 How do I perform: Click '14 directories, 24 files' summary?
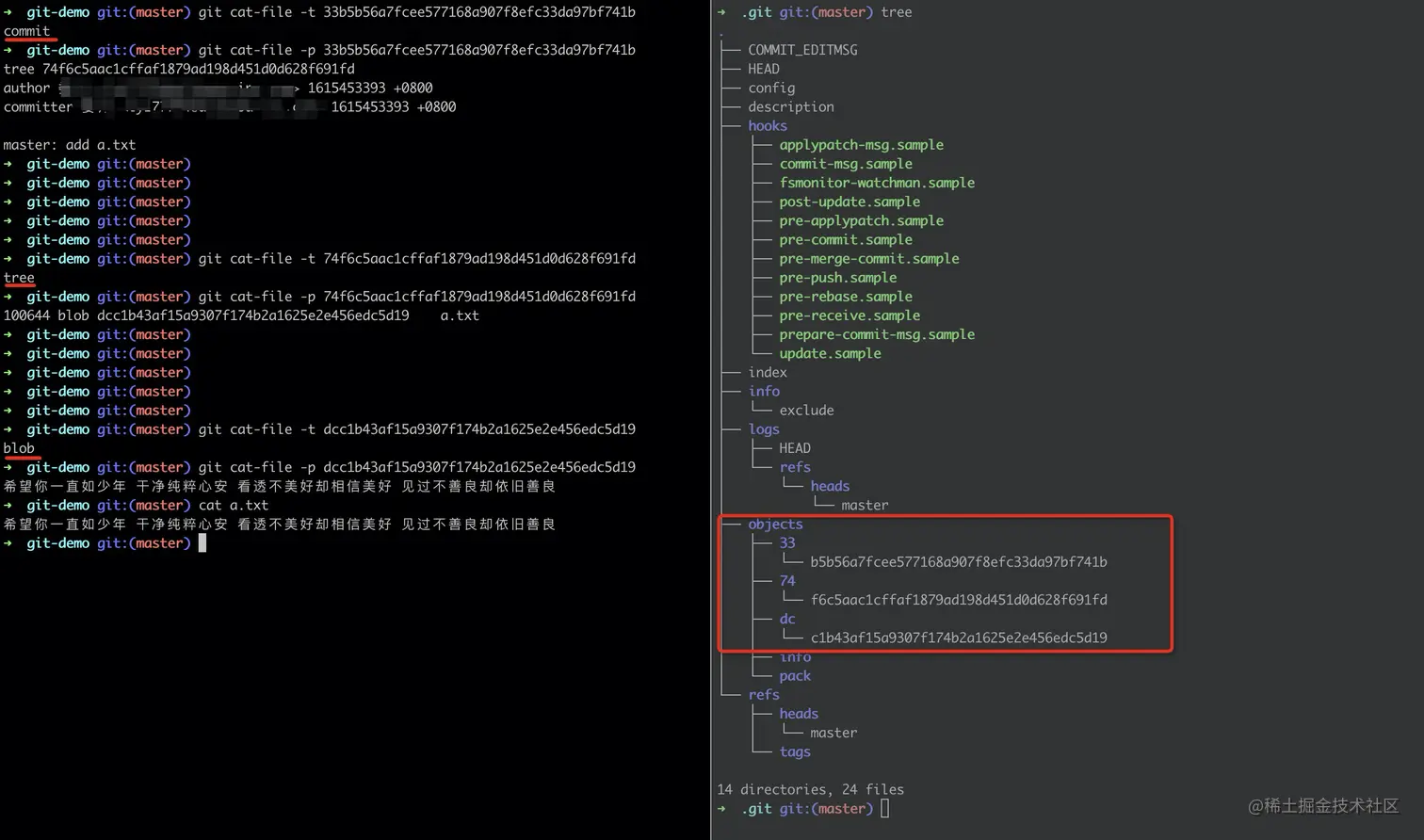(810, 790)
